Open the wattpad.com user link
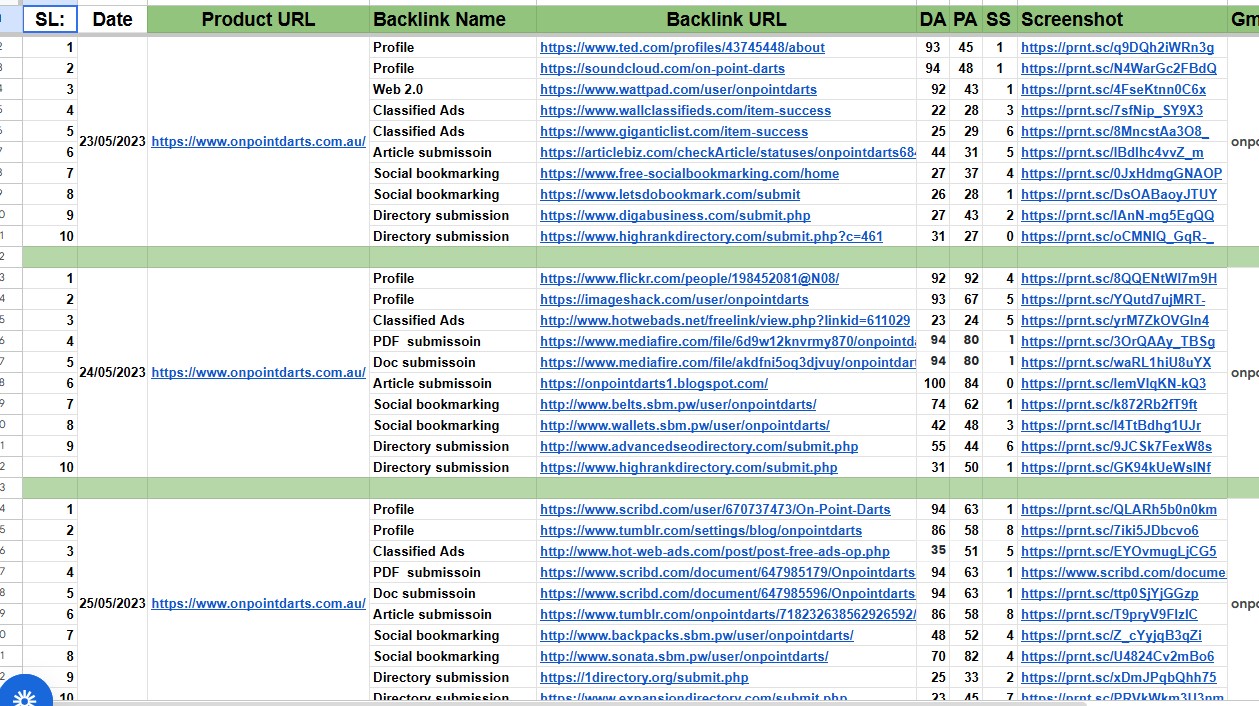 tap(678, 89)
